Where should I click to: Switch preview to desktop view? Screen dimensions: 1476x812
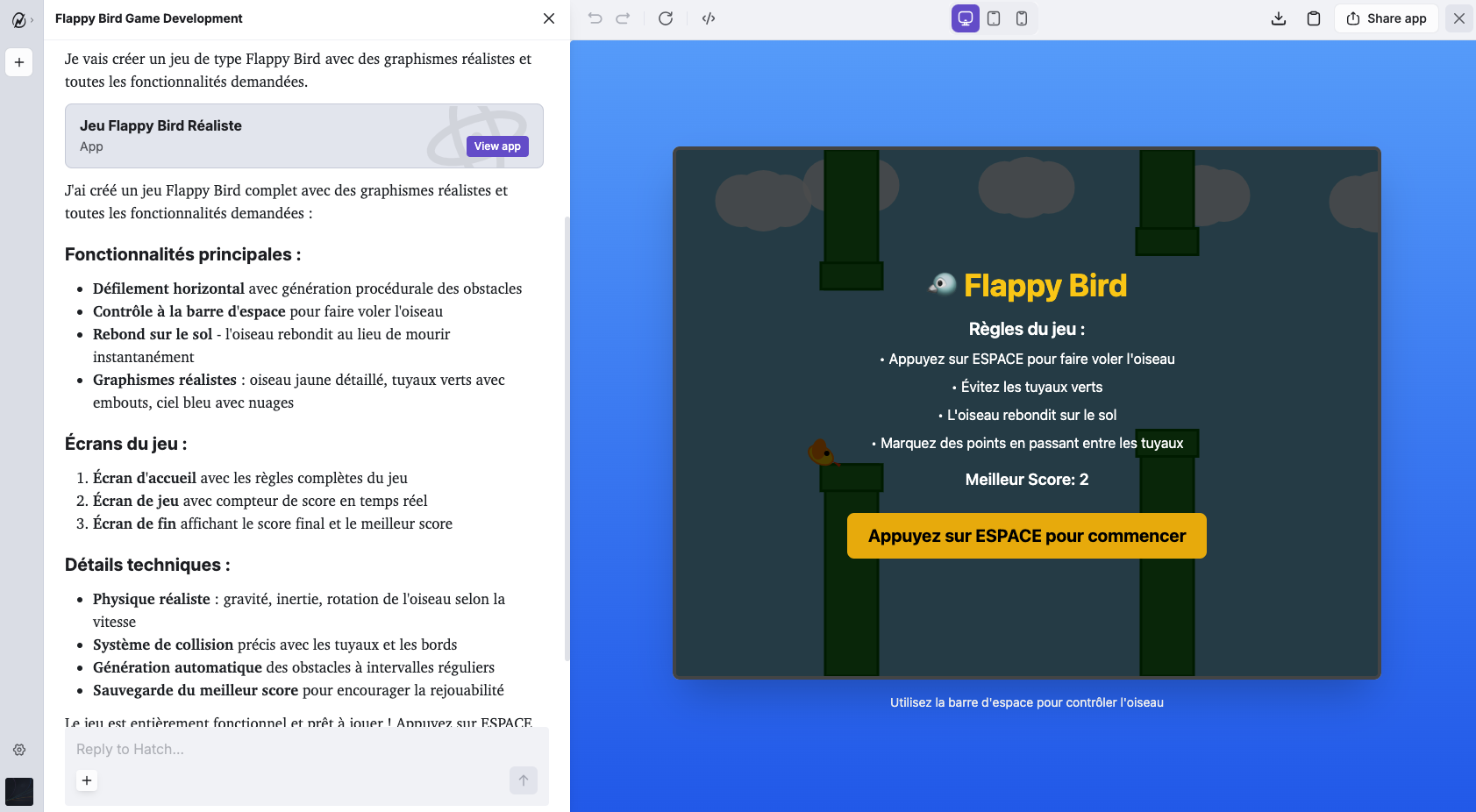click(966, 18)
